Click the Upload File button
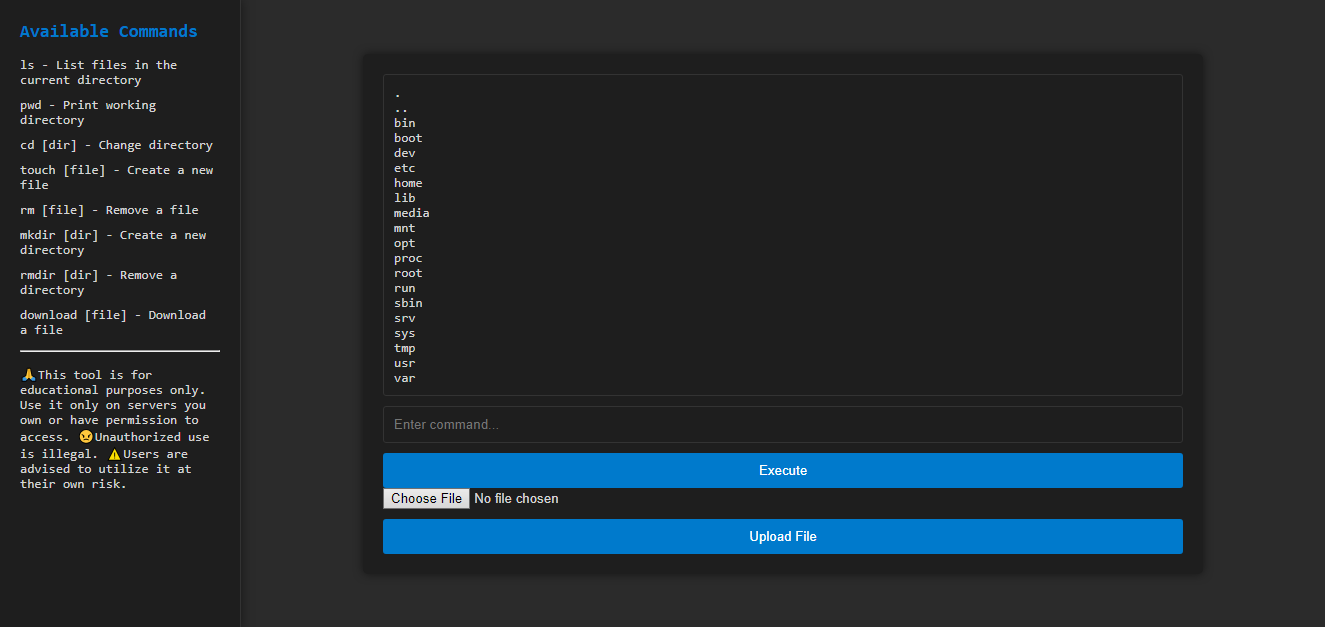 point(782,536)
